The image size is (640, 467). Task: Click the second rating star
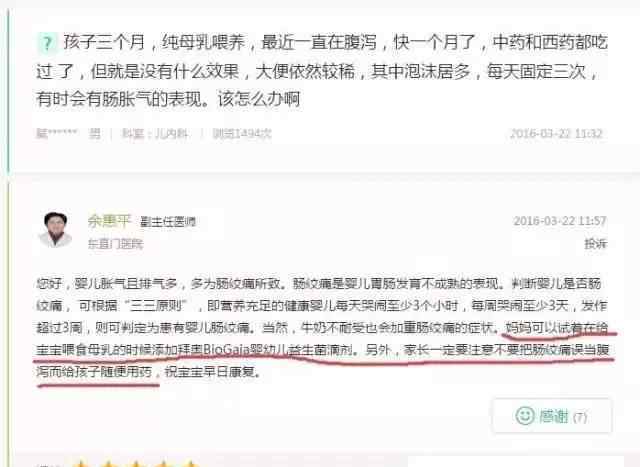point(109,464)
